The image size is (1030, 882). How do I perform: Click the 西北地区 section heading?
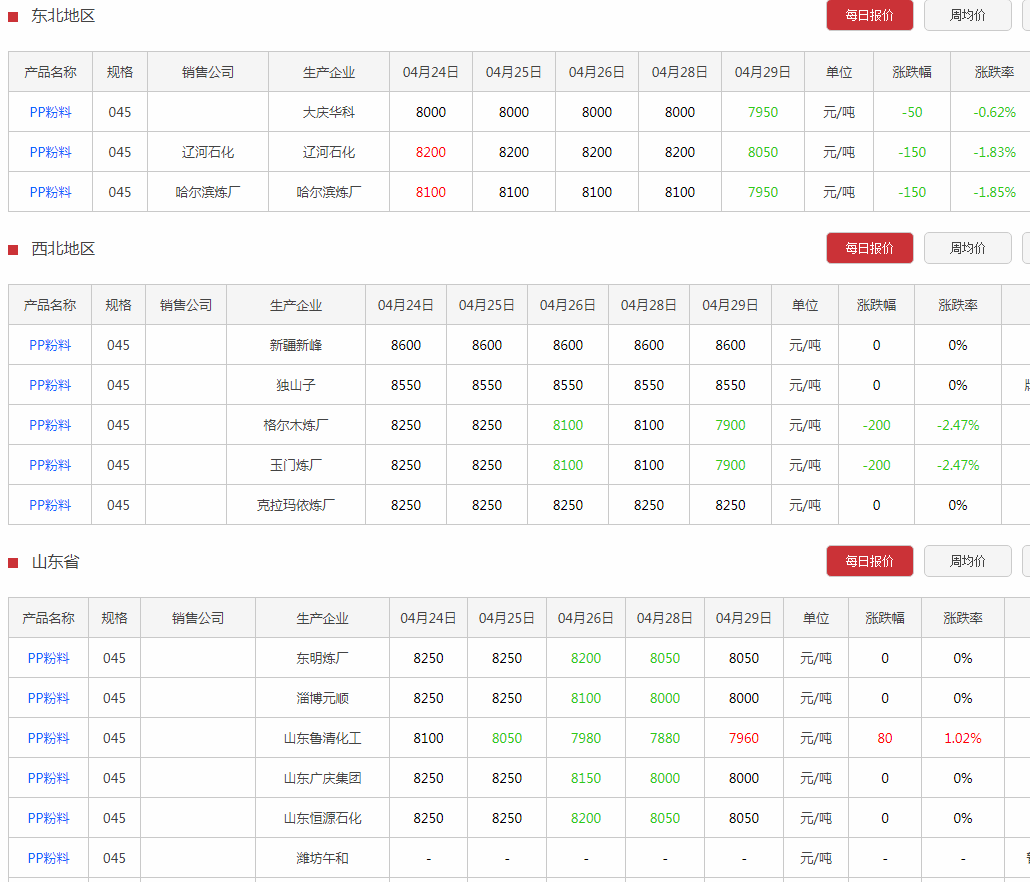pyautogui.click(x=63, y=249)
